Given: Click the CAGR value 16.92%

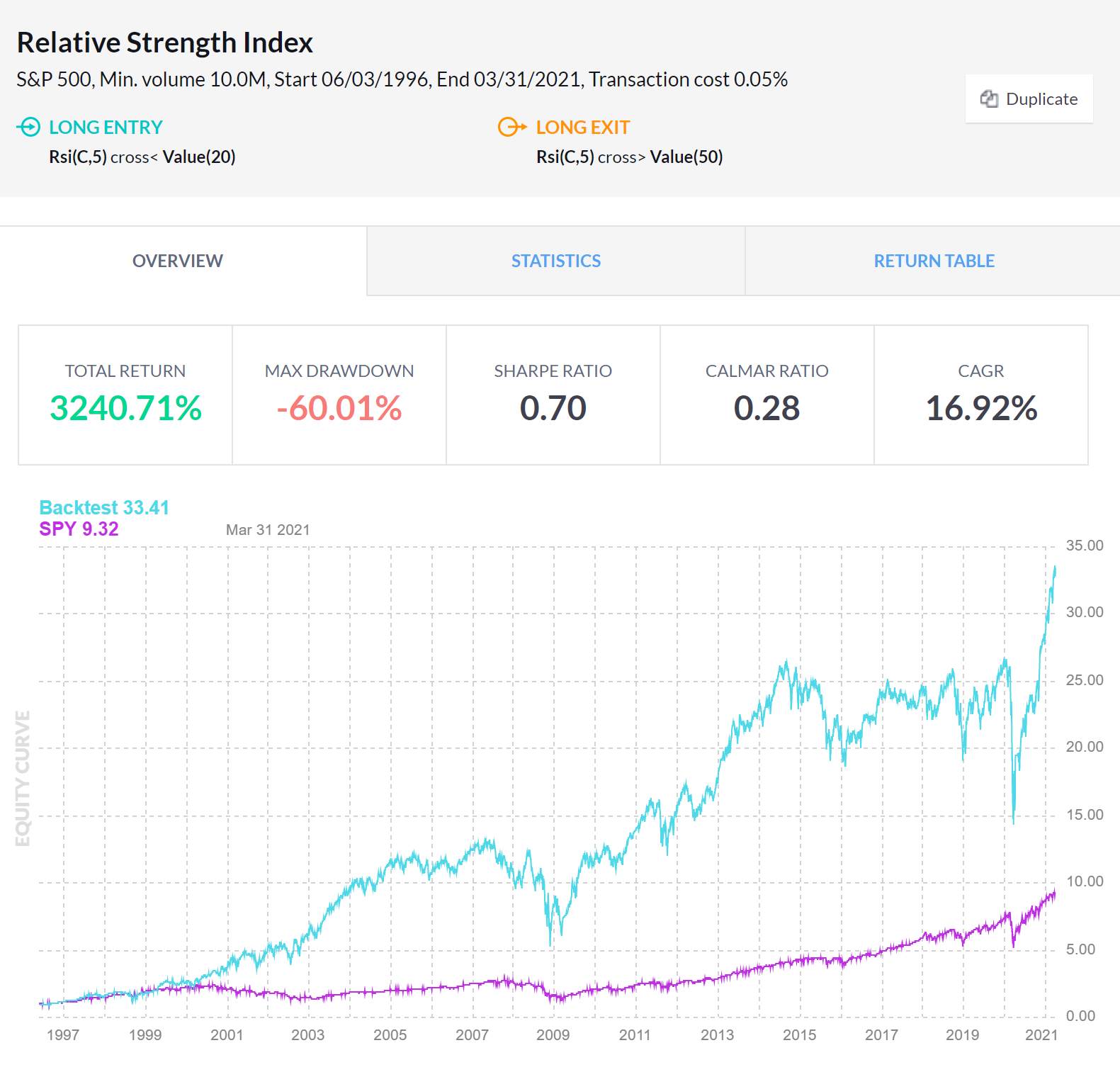Looking at the screenshot, I should pos(981,408).
